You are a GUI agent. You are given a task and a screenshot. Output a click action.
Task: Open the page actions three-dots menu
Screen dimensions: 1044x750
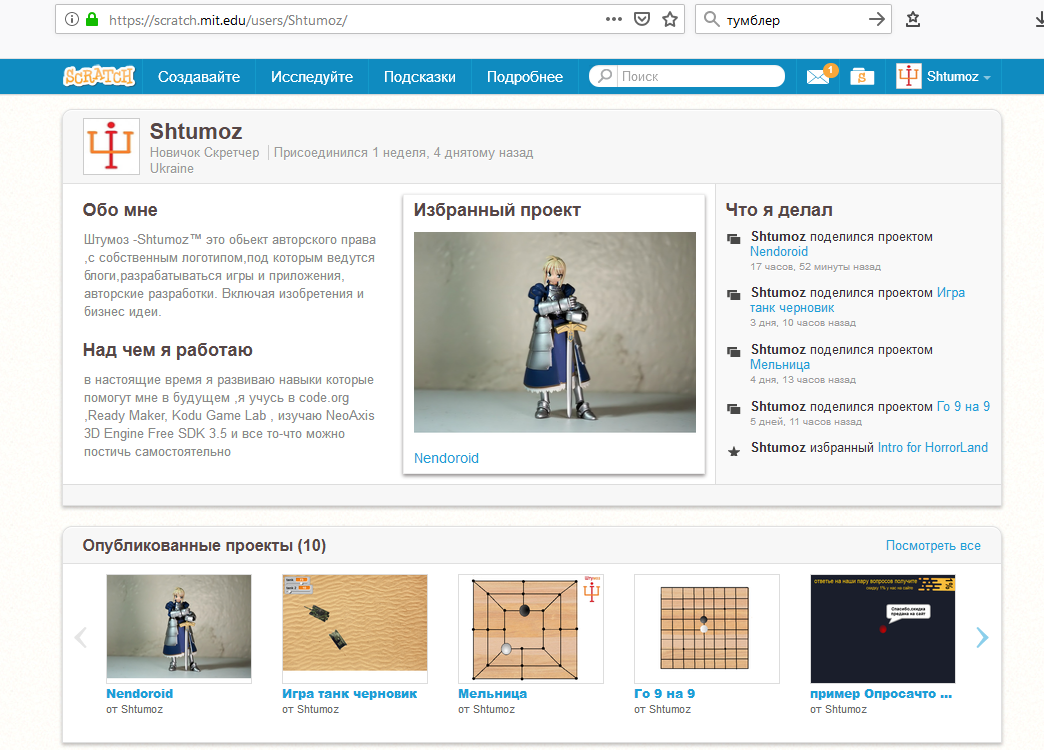pos(614,19)
